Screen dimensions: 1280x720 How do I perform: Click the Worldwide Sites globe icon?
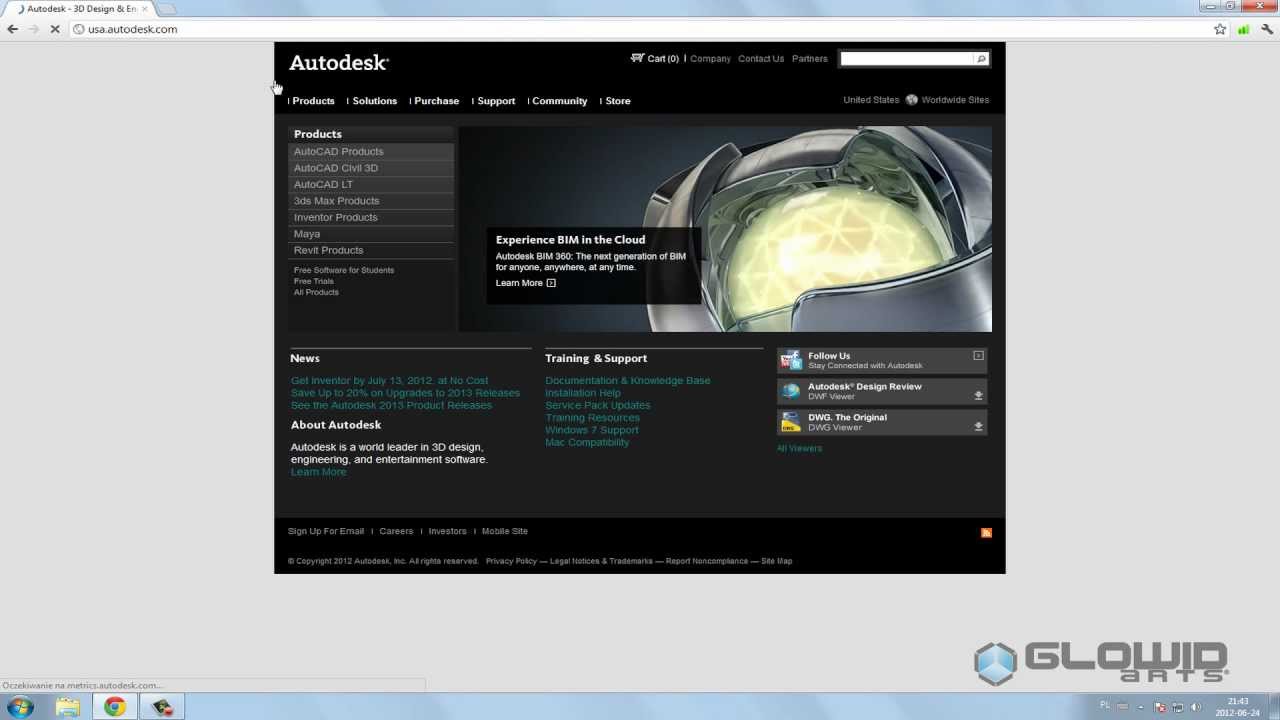coord(912,100)
